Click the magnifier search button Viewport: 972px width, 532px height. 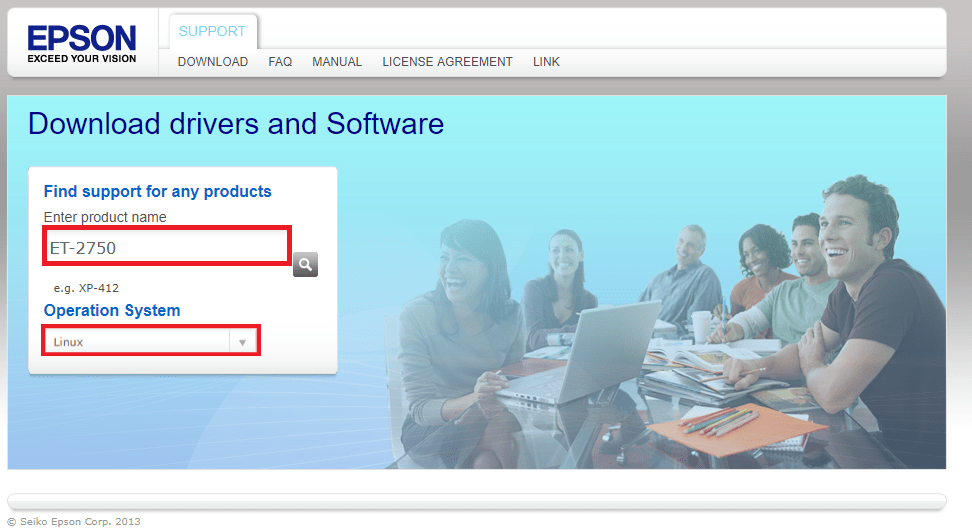point(305,264)
